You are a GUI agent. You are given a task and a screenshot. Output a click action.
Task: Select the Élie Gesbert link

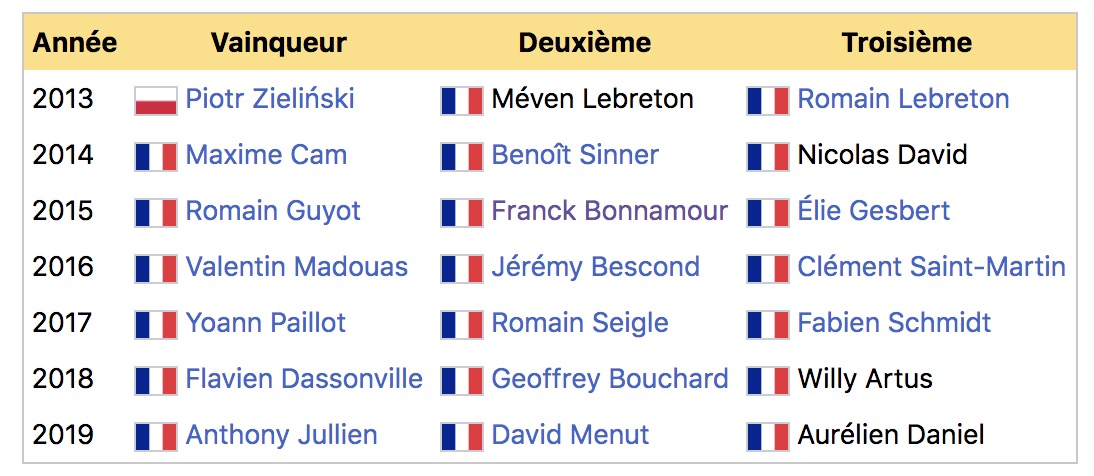pos(874,211)
